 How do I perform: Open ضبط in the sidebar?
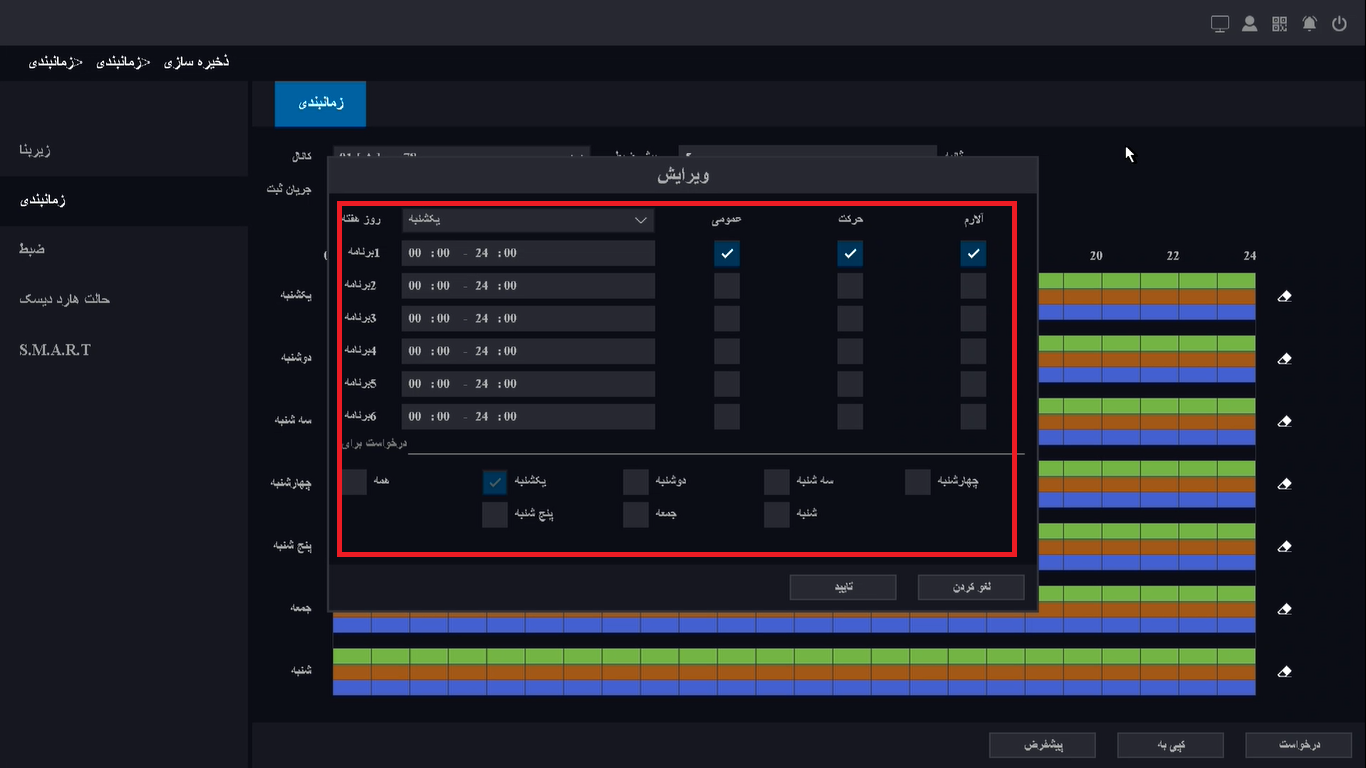click(x=124, y=249)
